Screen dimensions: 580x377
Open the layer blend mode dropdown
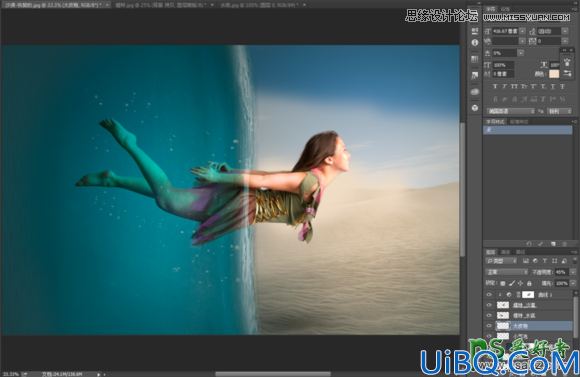click(506, 272)
